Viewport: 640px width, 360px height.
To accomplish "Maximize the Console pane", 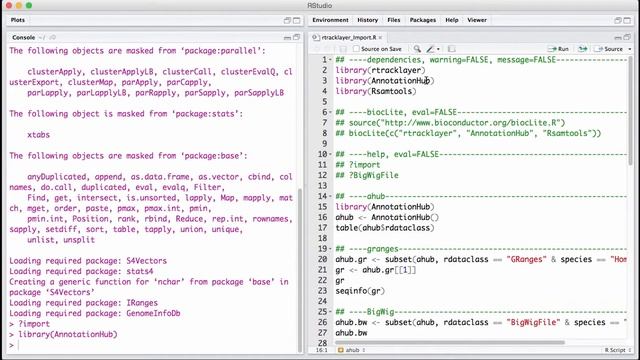I will [x=297, y=38].
